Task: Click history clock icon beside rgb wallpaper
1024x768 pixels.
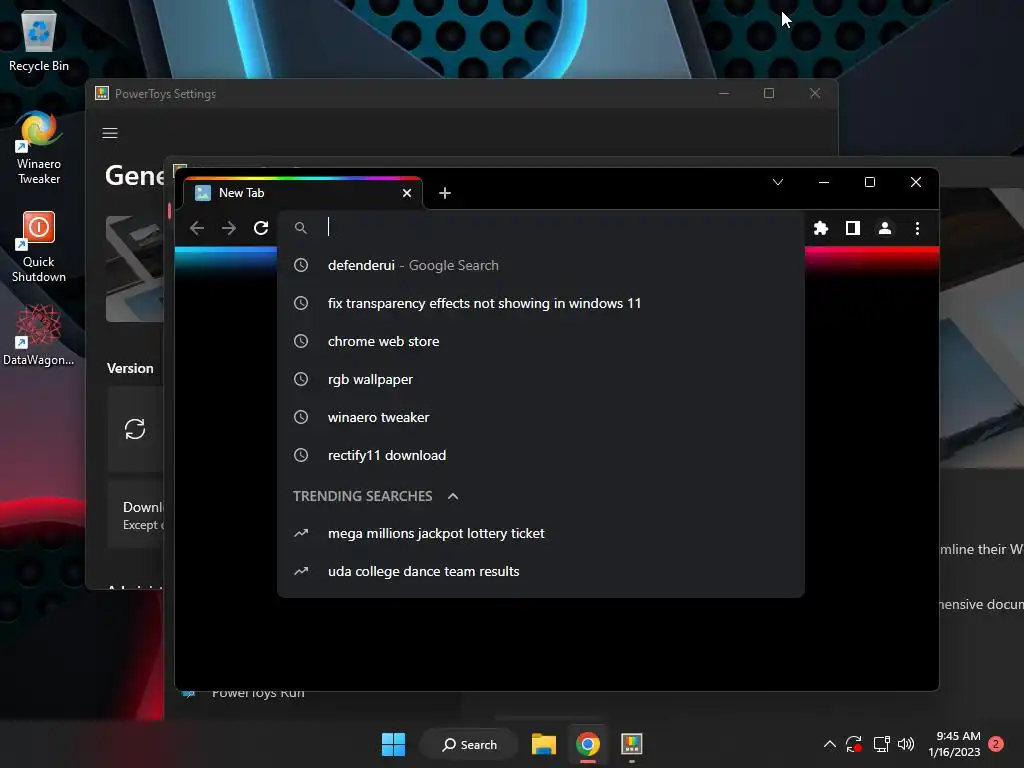Action: click(x=300, y=379)
